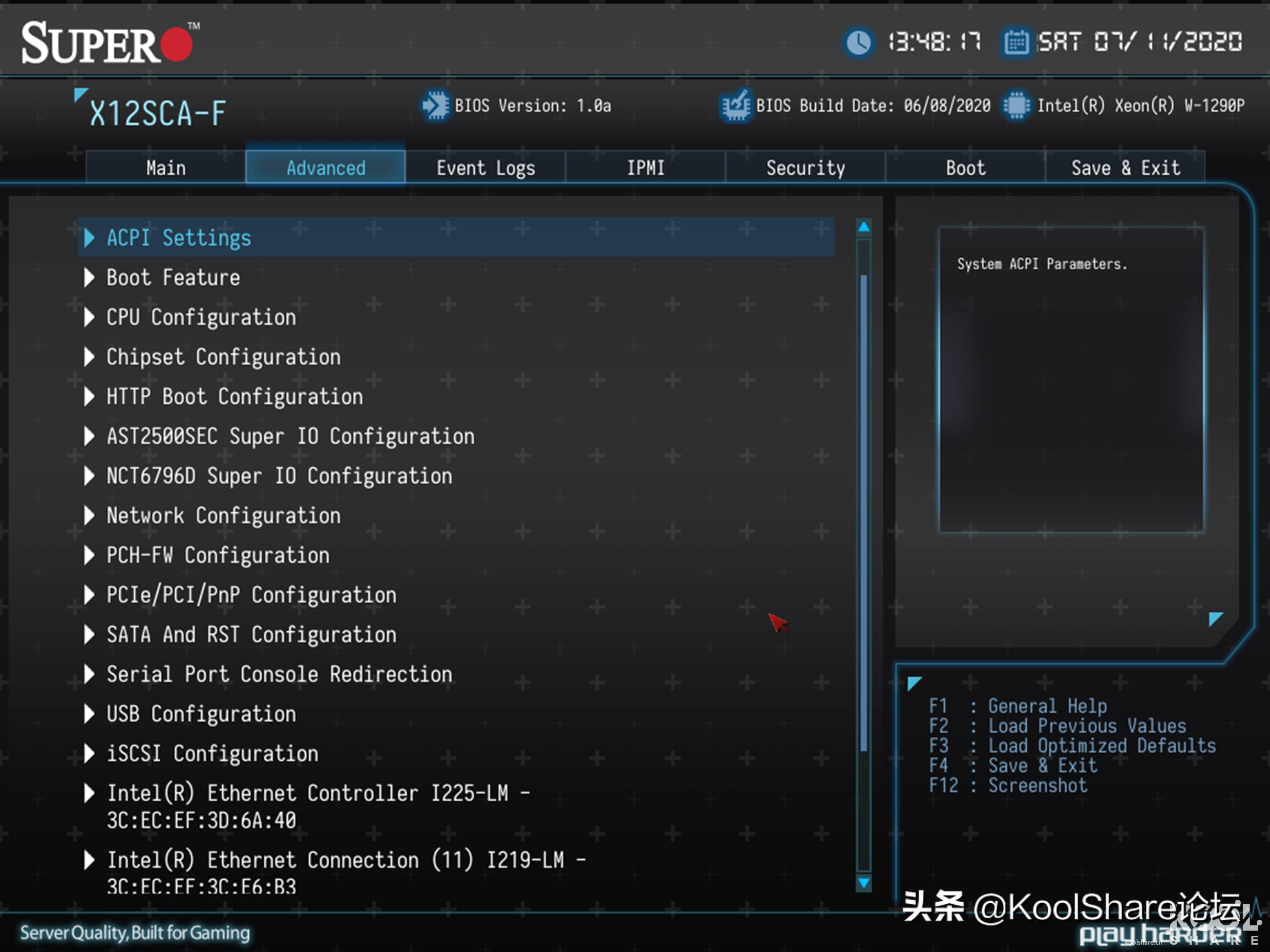
Task: Open the IPMI tab
Action: pyautogui.click(x=645, y=167)
